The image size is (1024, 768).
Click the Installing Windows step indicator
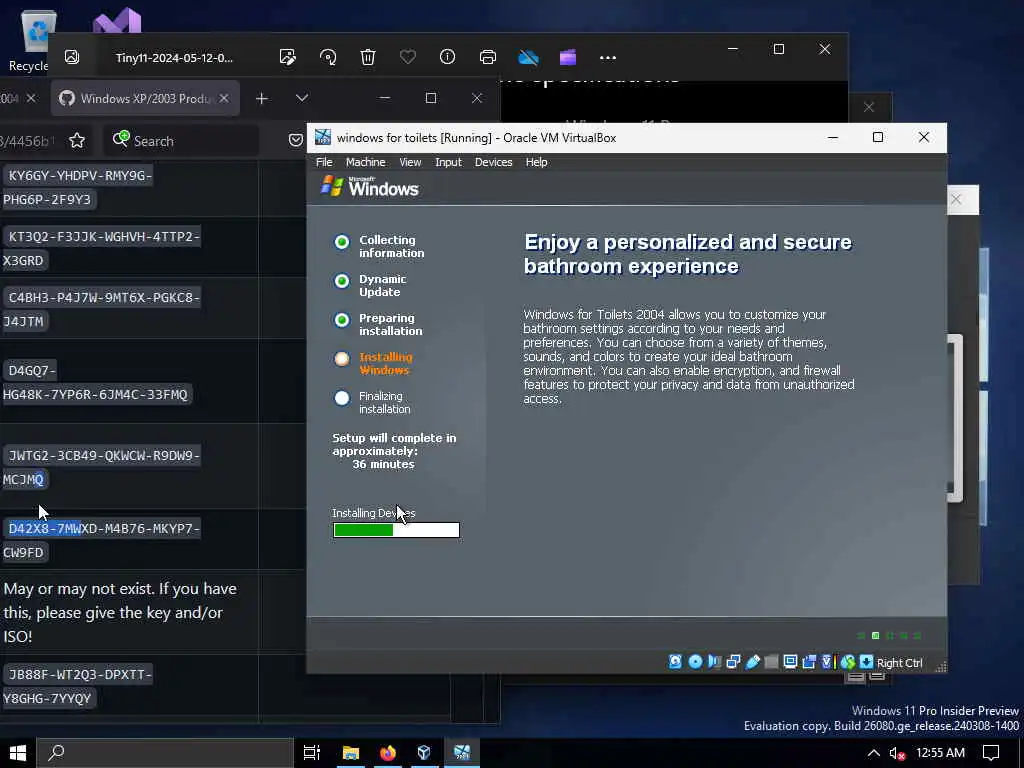pos(342,359)
